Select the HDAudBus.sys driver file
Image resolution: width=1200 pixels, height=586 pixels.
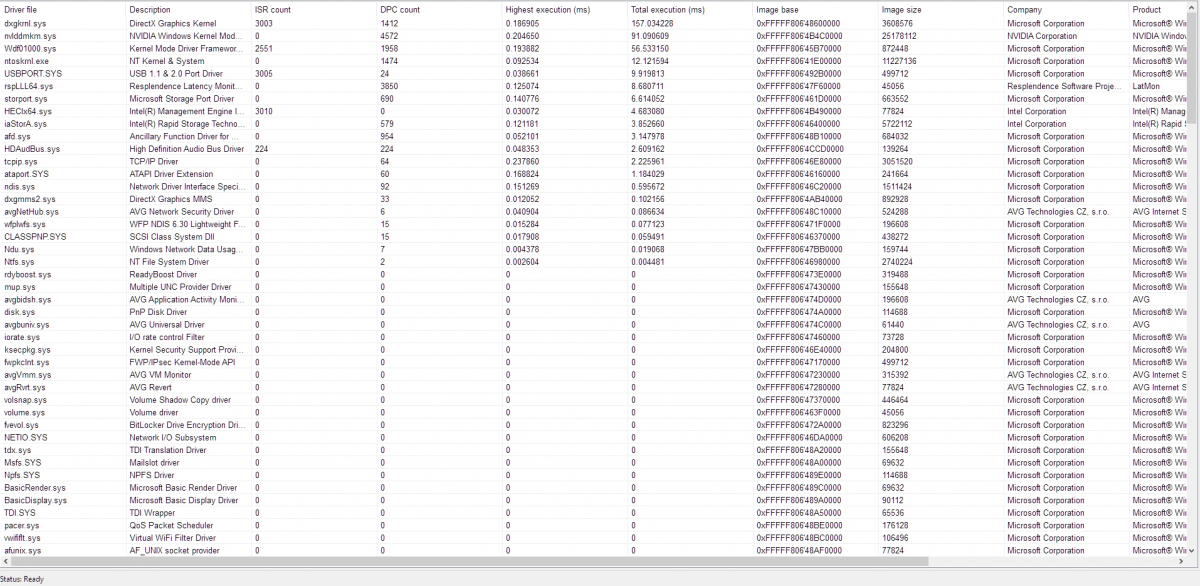click(32, 149)
